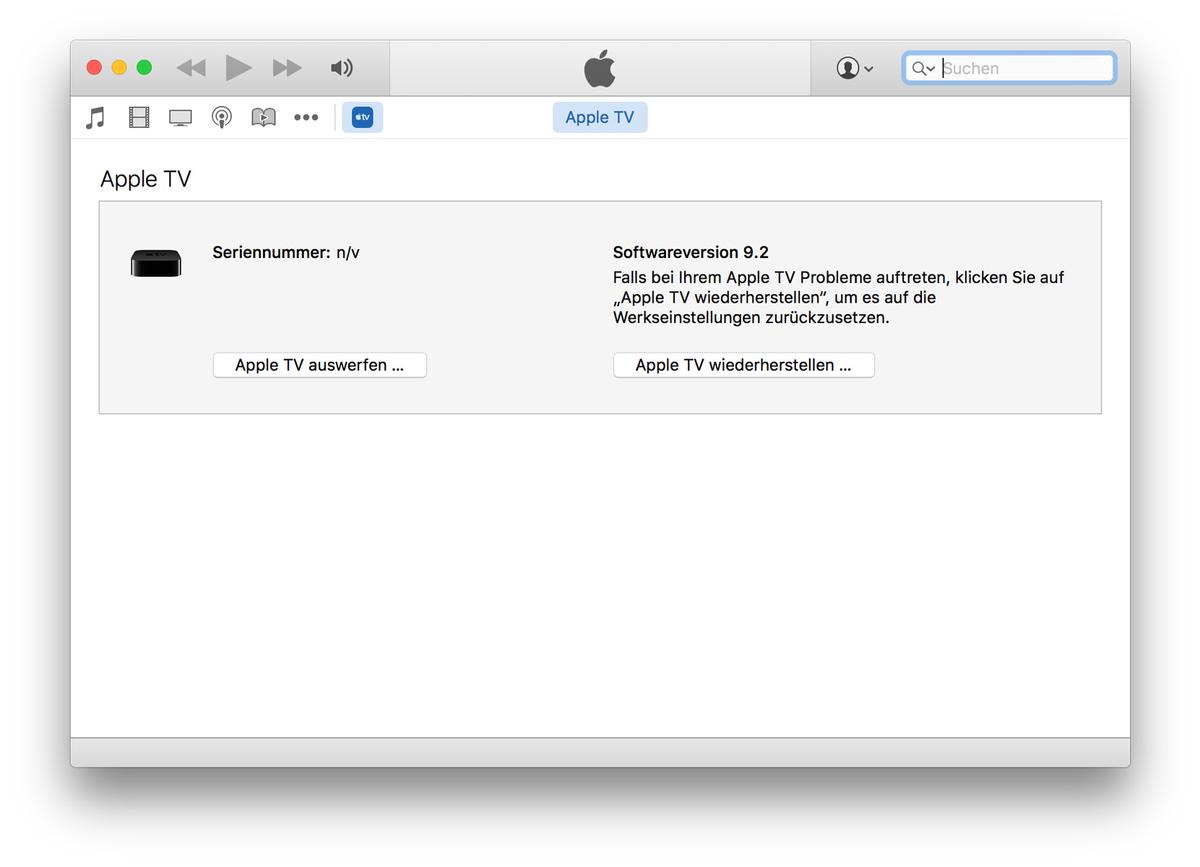The width and height of the screenshot is (1200, 867).
Task: Select the Apple TV device button
Action: 362,117
